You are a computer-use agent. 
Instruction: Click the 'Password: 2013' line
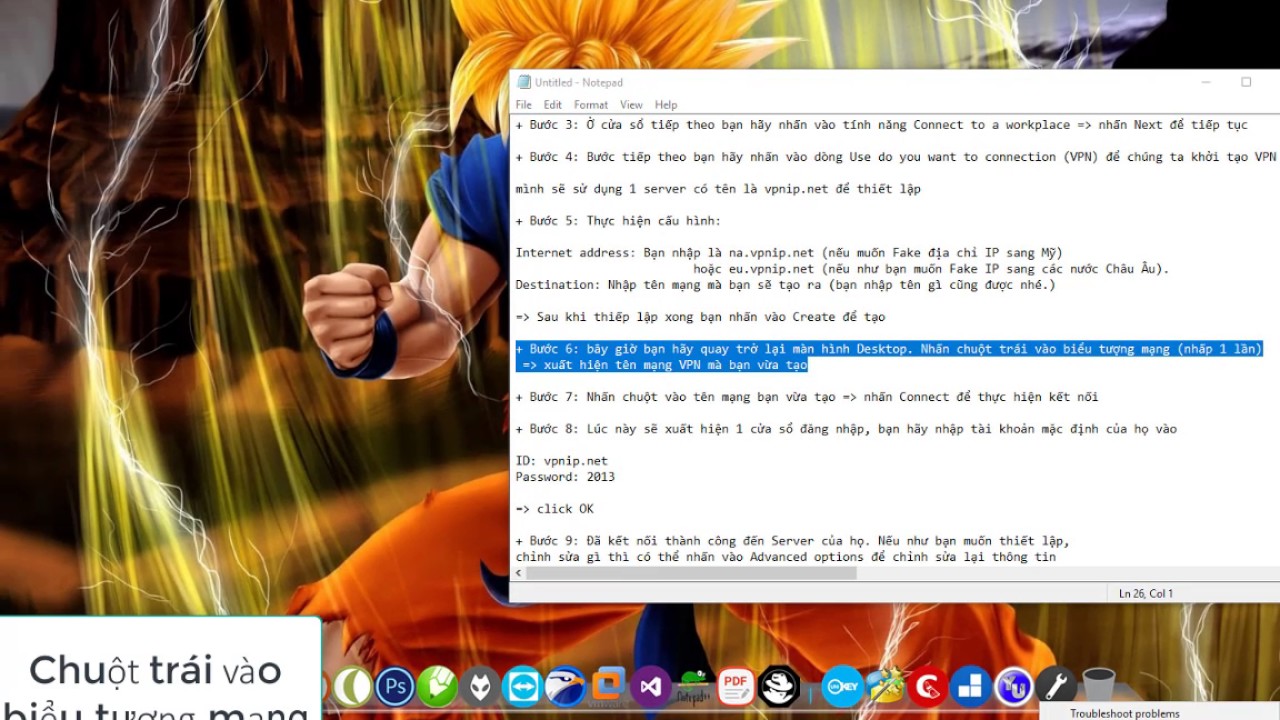pos(565,477)
